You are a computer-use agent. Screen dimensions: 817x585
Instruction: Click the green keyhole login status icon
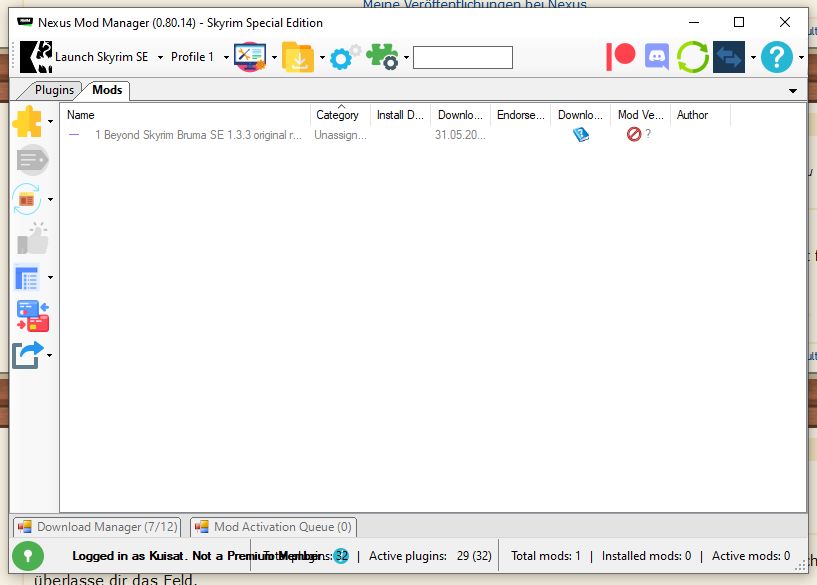tap(28, 556)
